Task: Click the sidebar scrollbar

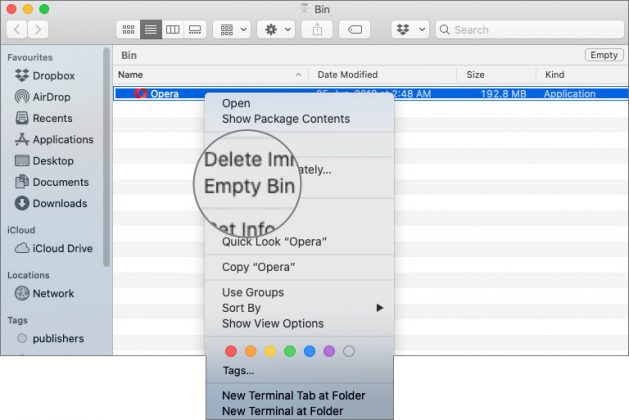Action: [106, 157]
